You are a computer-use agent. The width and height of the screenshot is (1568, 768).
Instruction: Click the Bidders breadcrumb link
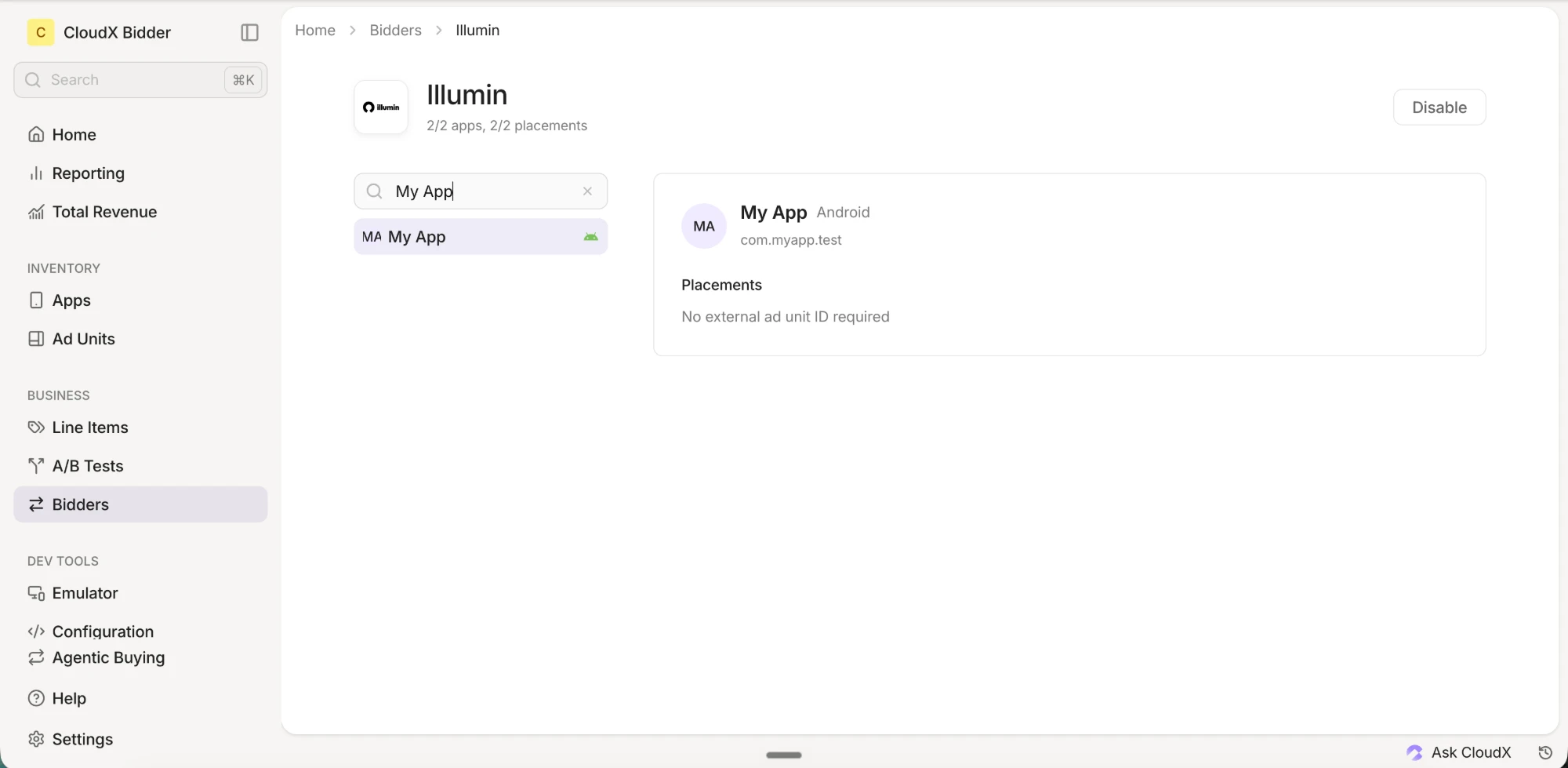point(396,31)
